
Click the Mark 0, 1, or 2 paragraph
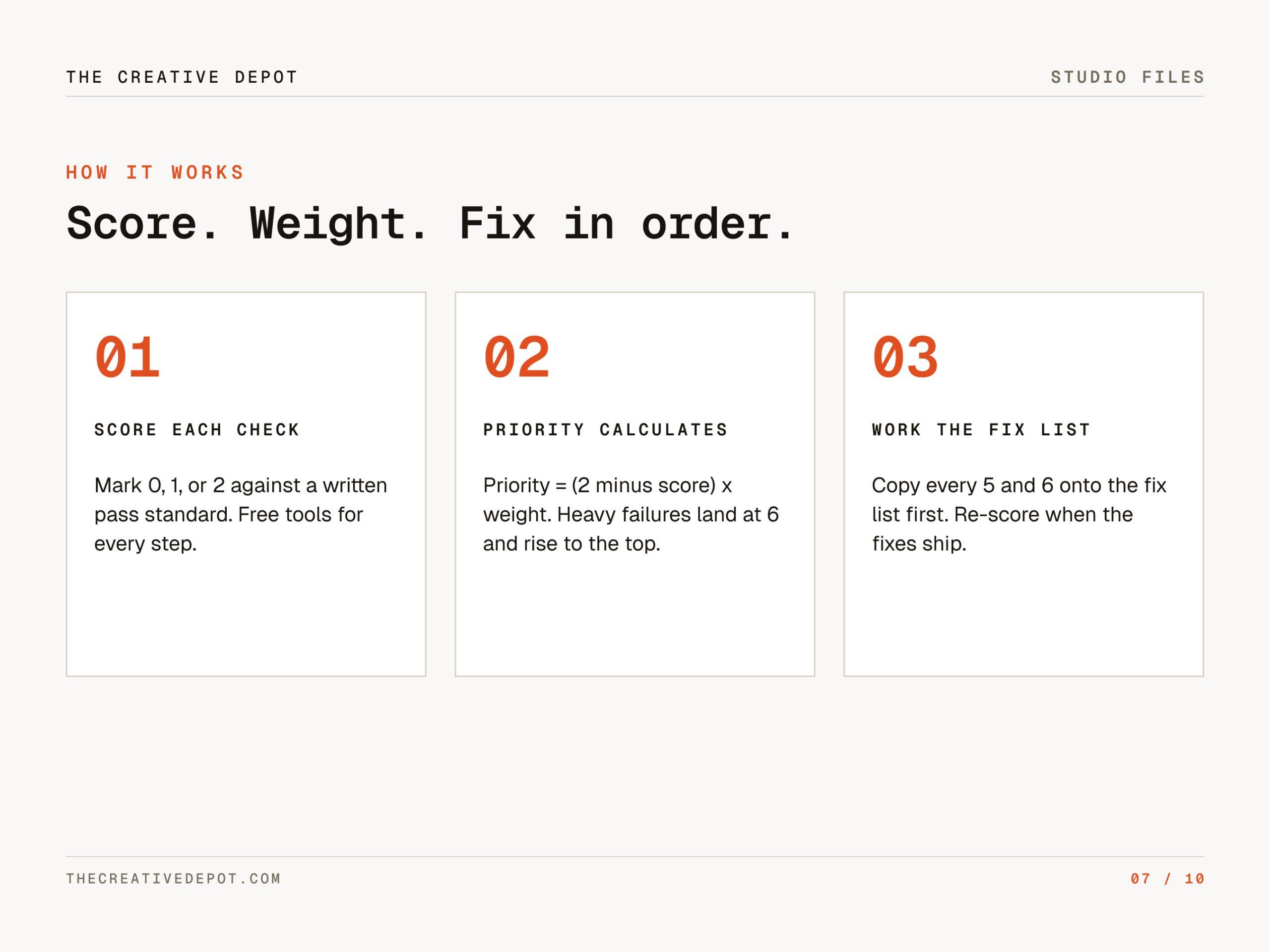(x=241, y=514)
